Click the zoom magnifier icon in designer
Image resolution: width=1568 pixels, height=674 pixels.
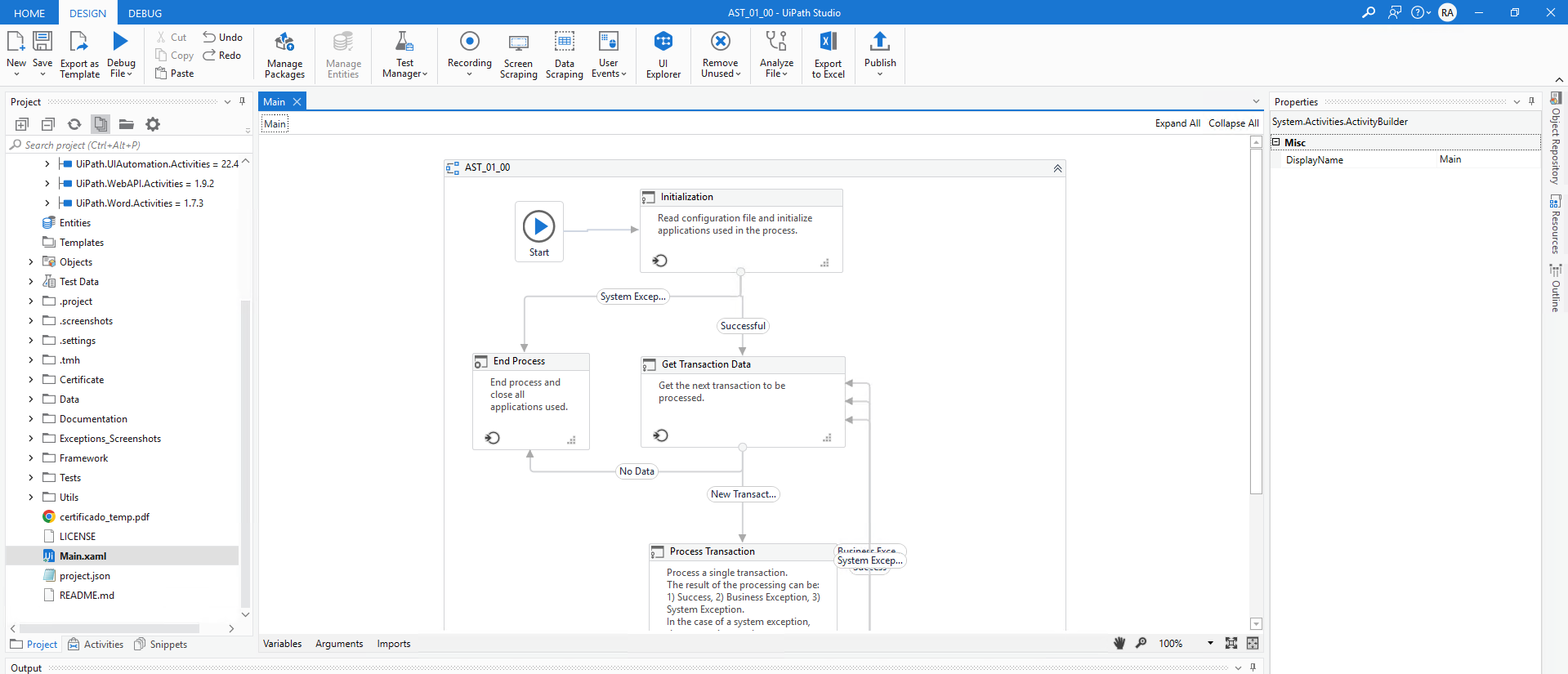(x=1141, y=644)
